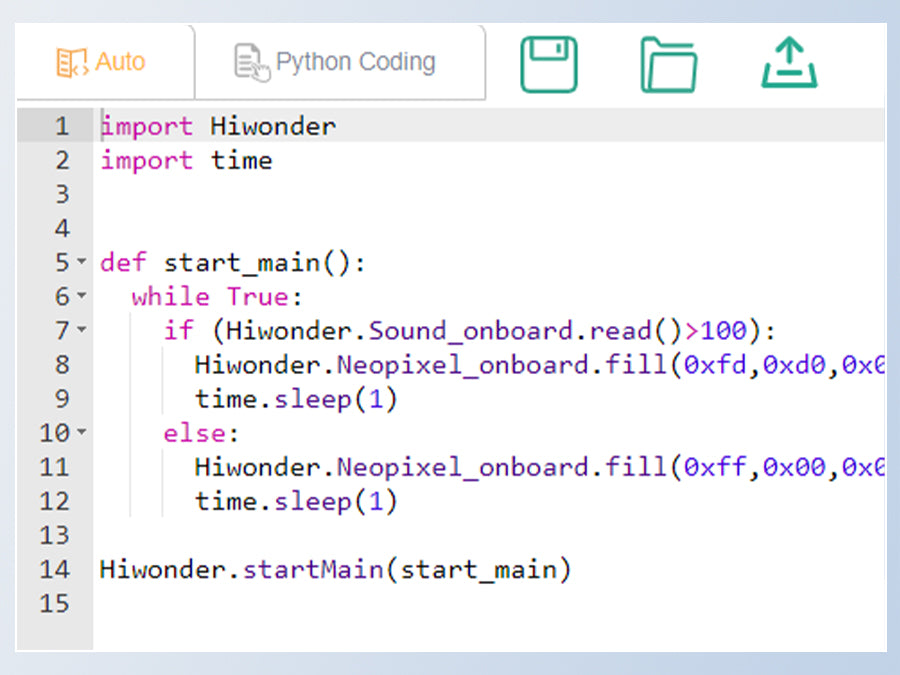Click the Save floppy disk icon
The width and height of the screenshot is (900, 675).
(549, 64)
